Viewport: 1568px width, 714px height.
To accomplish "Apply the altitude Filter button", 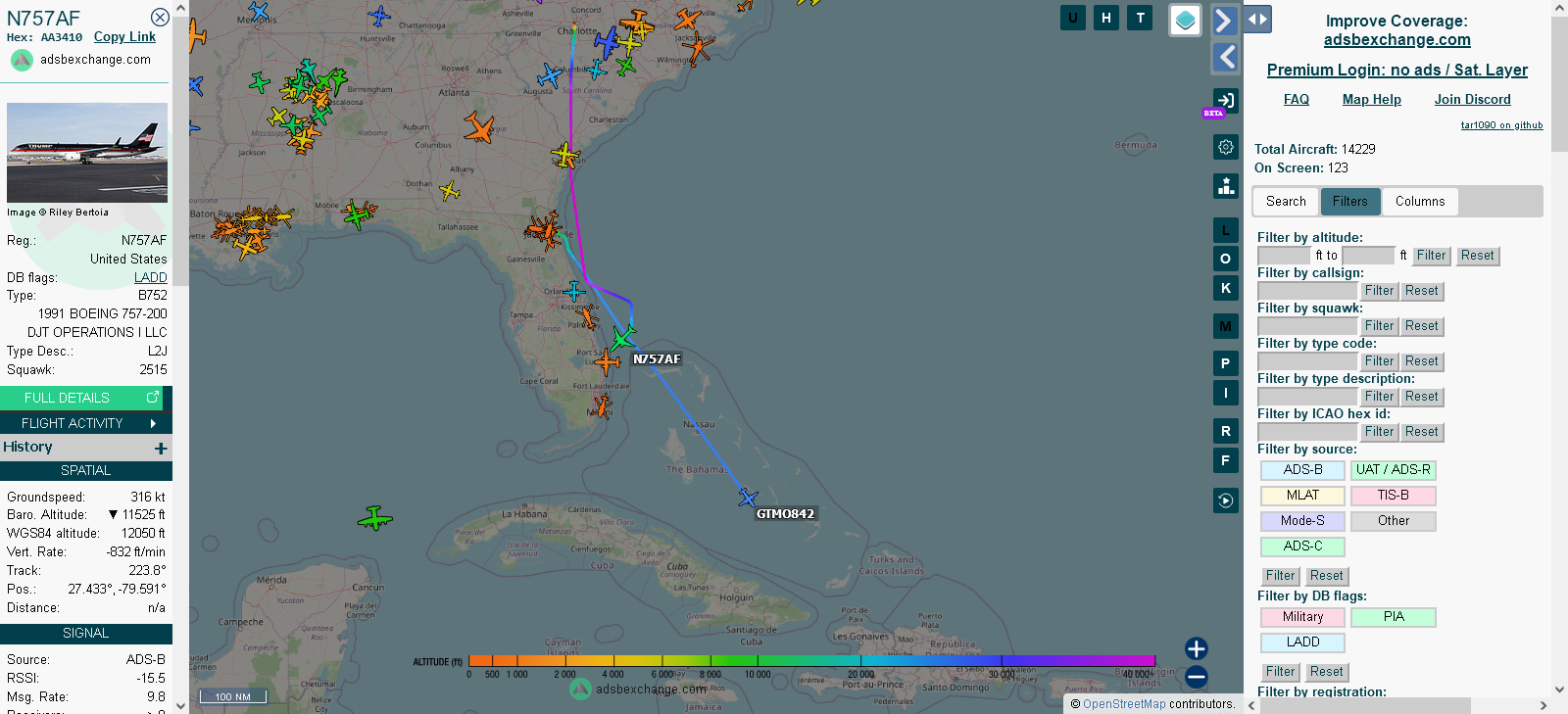I will (1431, 256).
